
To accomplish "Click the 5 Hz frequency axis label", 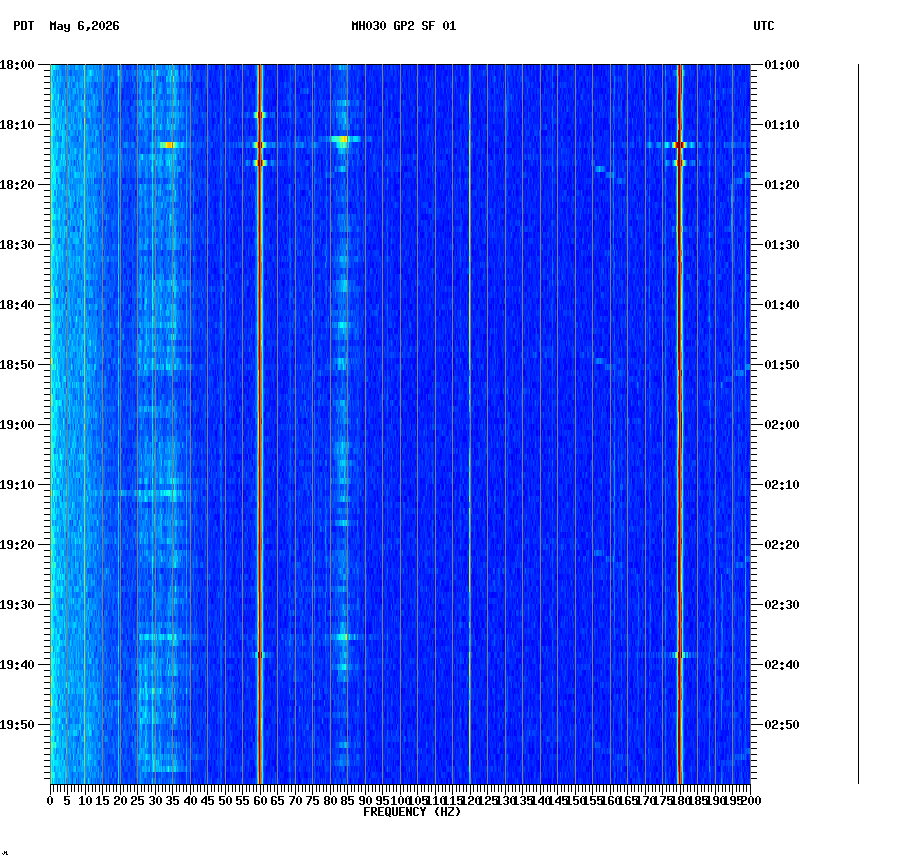I will [x=67, y=801].
